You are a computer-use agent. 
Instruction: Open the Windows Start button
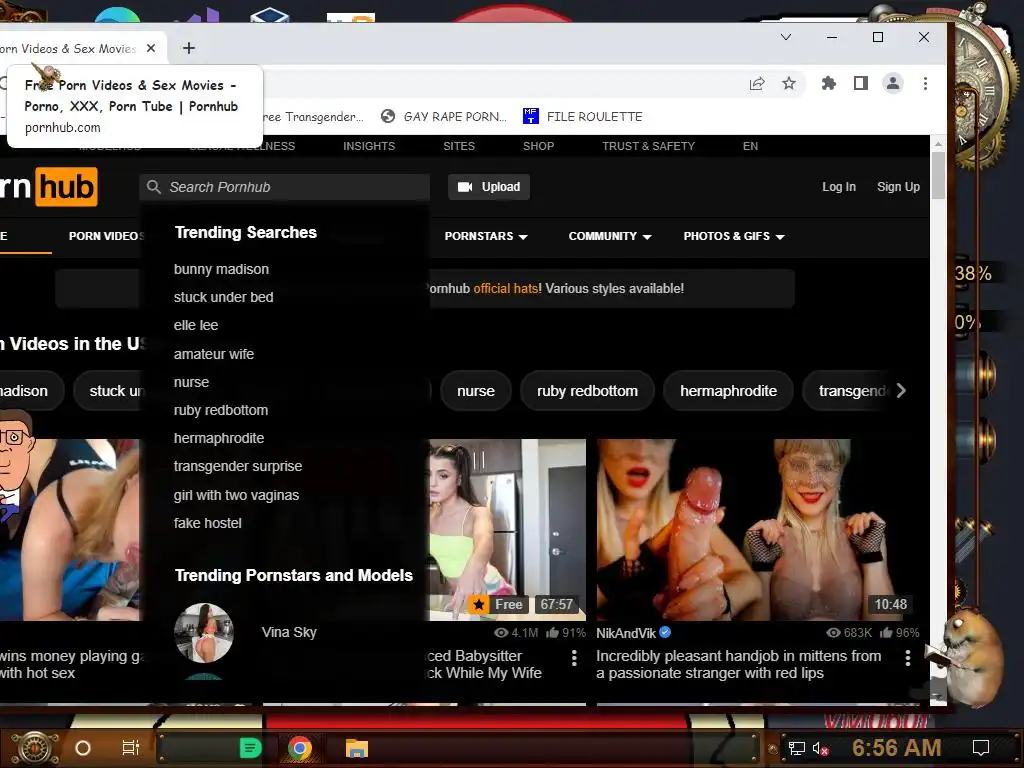(35, 748)
